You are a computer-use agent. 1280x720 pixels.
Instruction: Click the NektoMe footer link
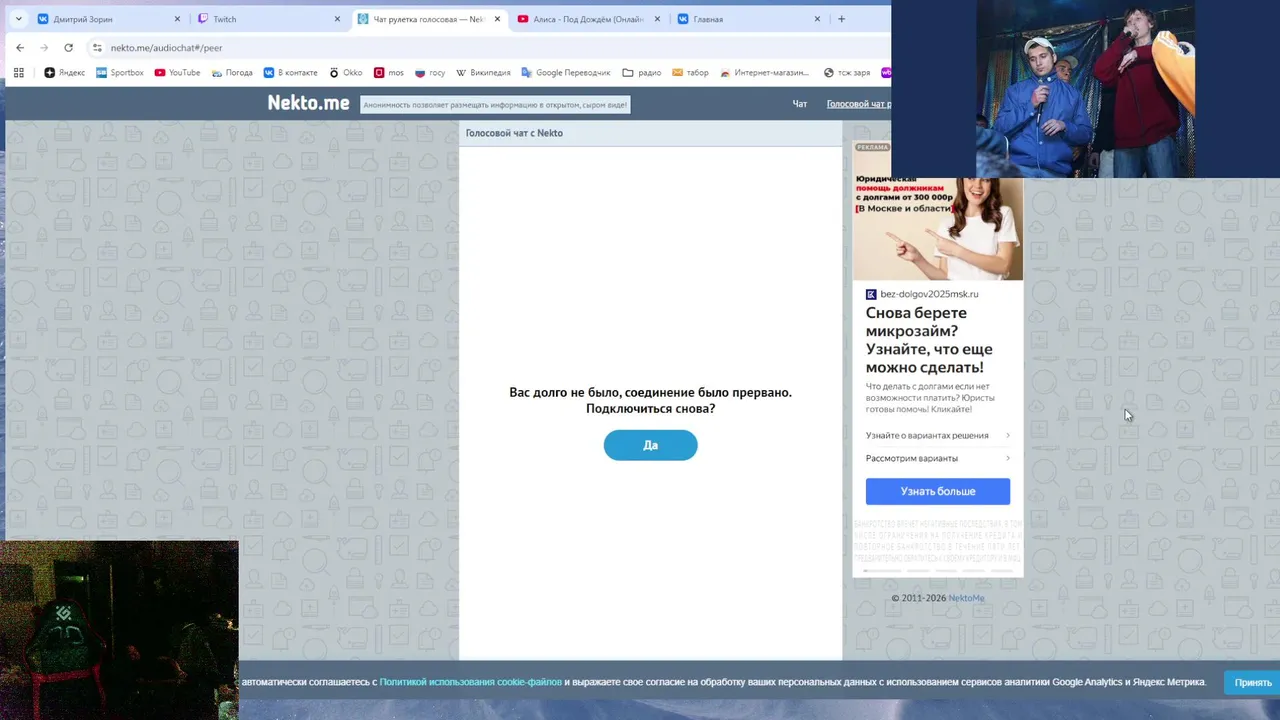pos(966,598)
